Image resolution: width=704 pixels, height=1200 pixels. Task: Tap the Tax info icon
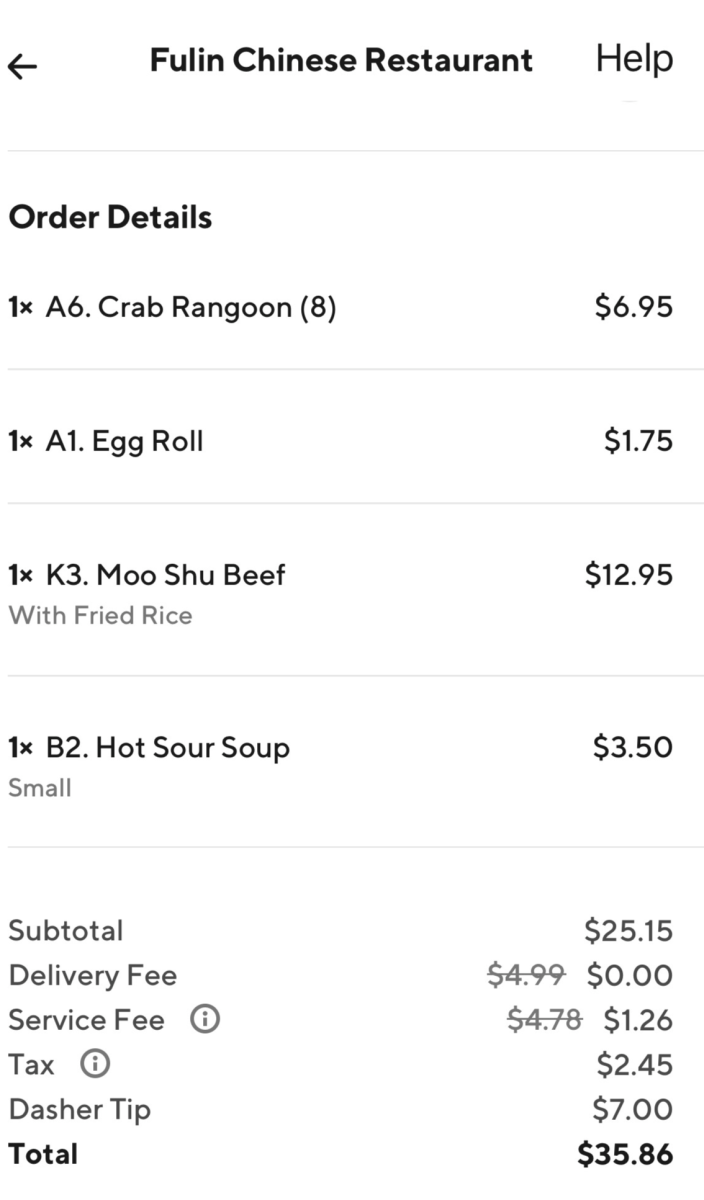(95, 1065)
